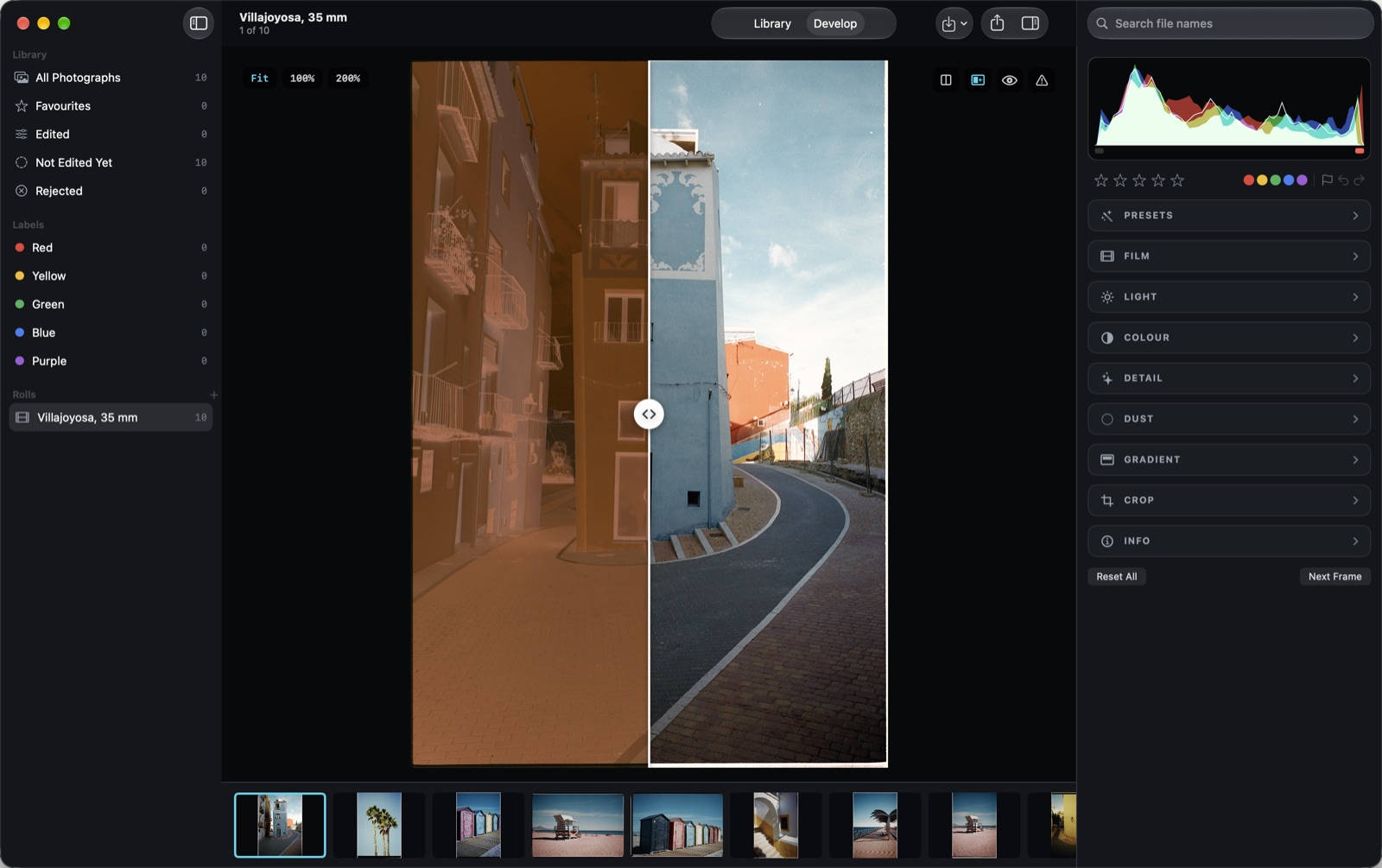The width and height of the screenshot is (1382, 868).
Task: Click the Reset All button
Action: tap(1117, 577)
